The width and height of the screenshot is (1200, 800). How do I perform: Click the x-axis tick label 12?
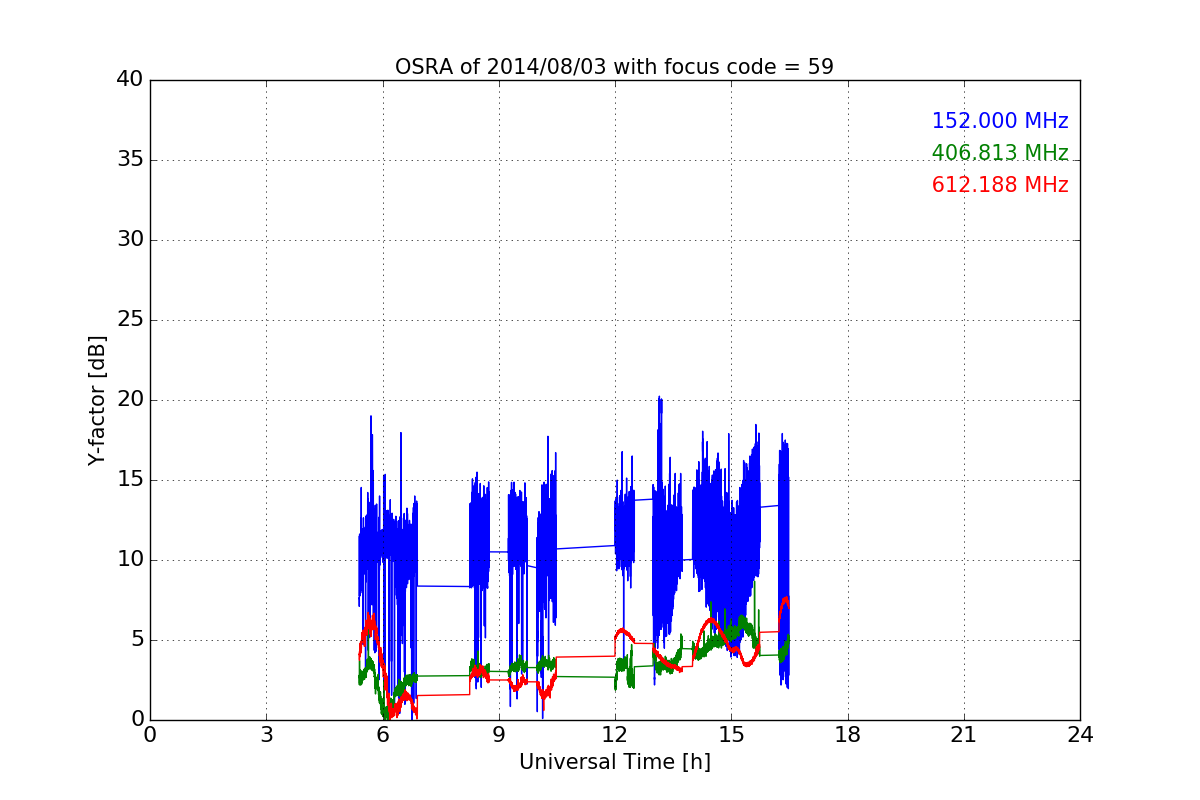tap(615, 735)
